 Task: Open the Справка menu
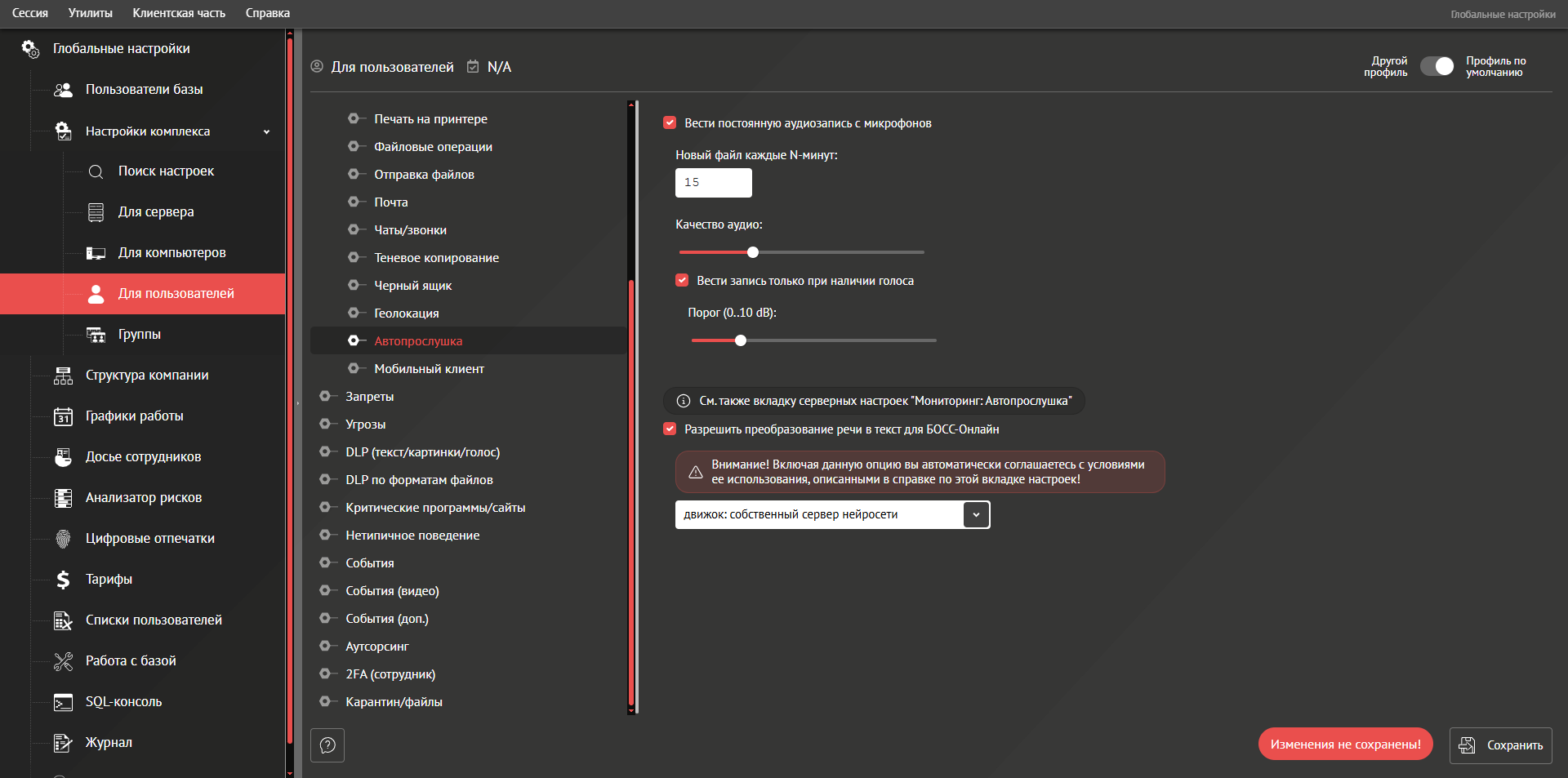coord(267,13)
